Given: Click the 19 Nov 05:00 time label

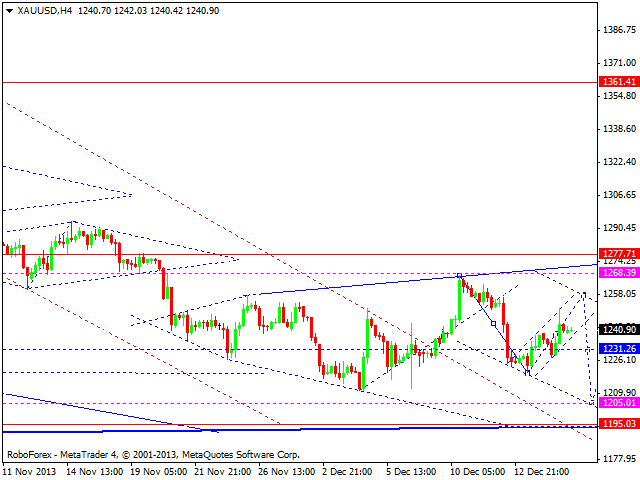Looking at the screenshot, I should coord(159,472).
